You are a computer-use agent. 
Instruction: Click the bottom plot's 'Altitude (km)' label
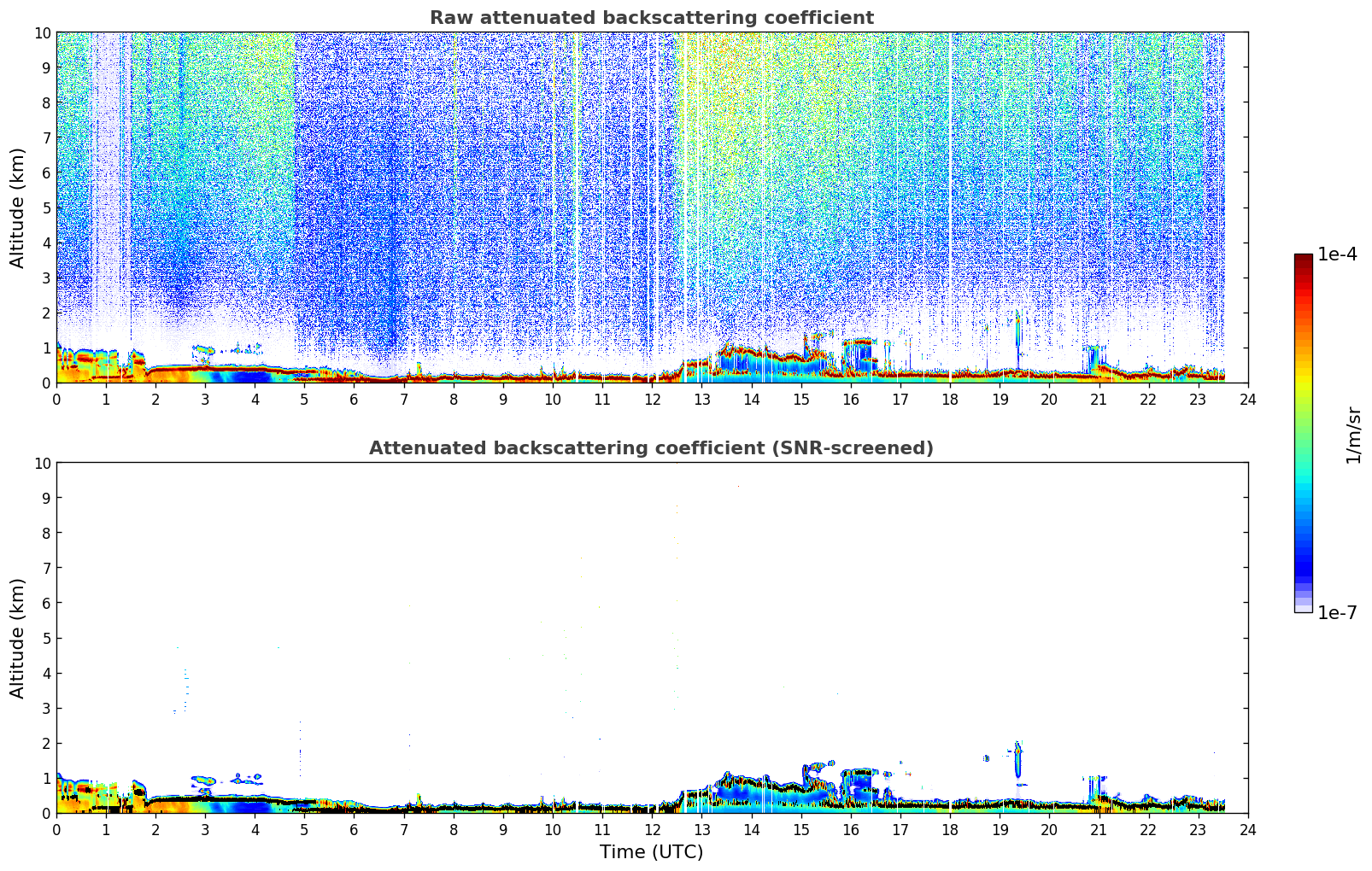18,638
